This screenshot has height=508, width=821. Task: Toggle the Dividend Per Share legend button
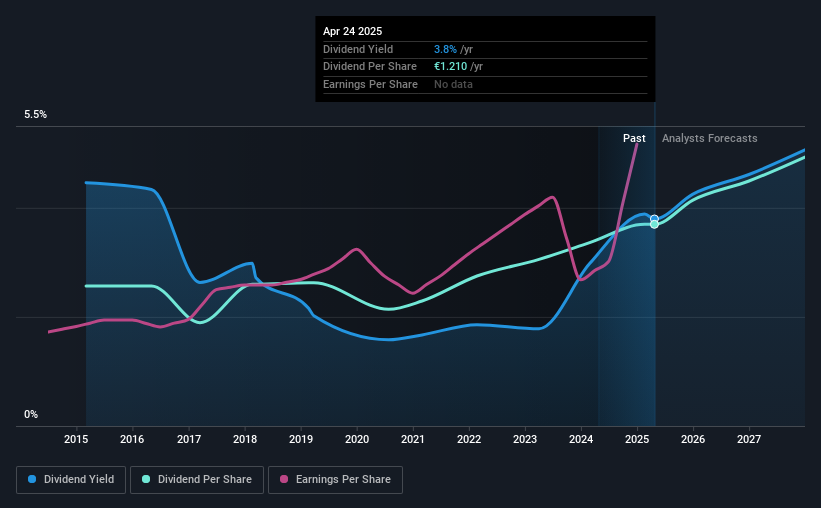click(x=197, y=480)
